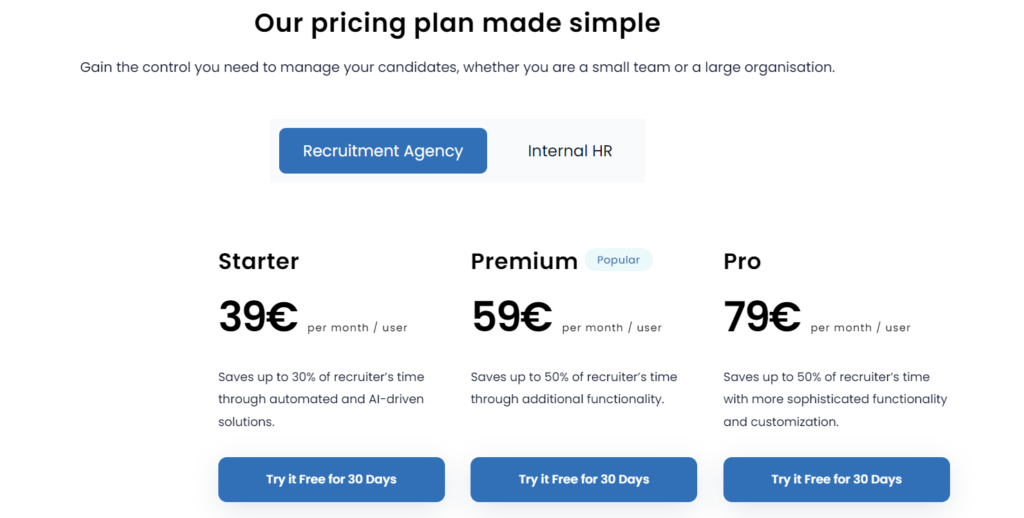The image size is (1024, 518).
Task: Click the Starter plan heading
Action: 258,262
